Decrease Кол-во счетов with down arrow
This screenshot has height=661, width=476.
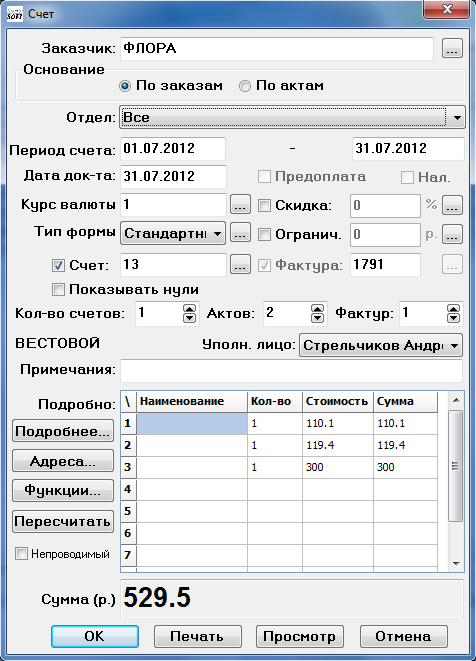pos(190,318)
